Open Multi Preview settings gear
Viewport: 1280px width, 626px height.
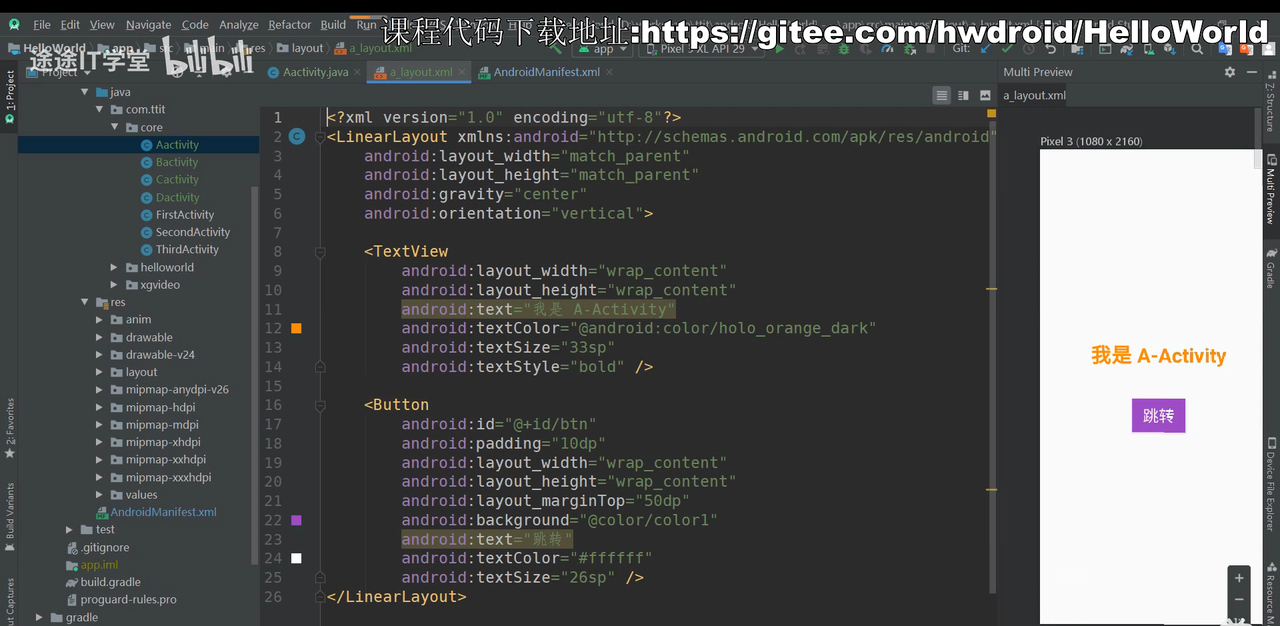[1230, 72]
